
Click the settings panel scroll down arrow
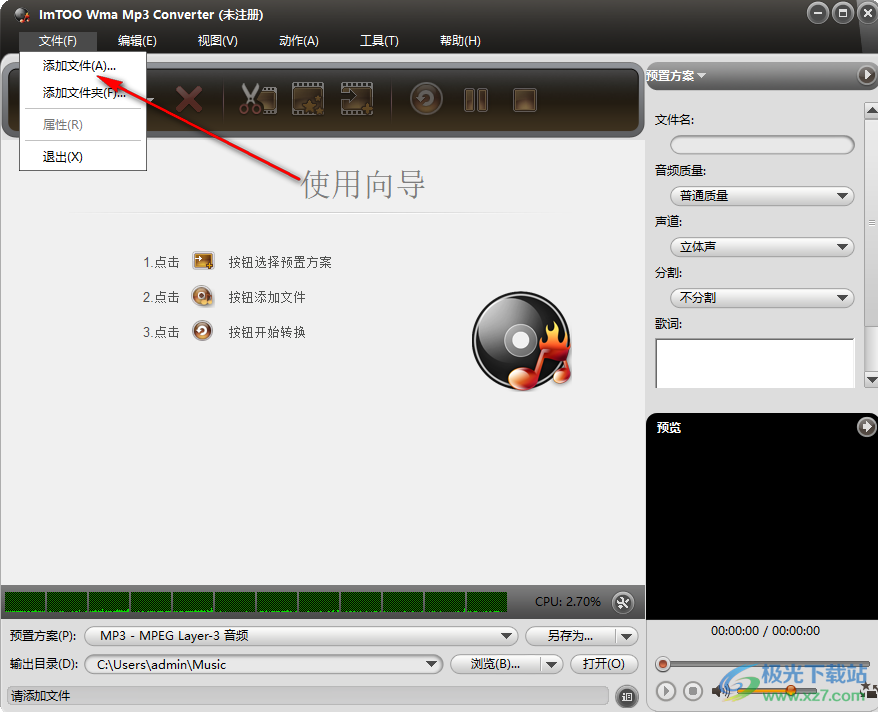point(871,379)
